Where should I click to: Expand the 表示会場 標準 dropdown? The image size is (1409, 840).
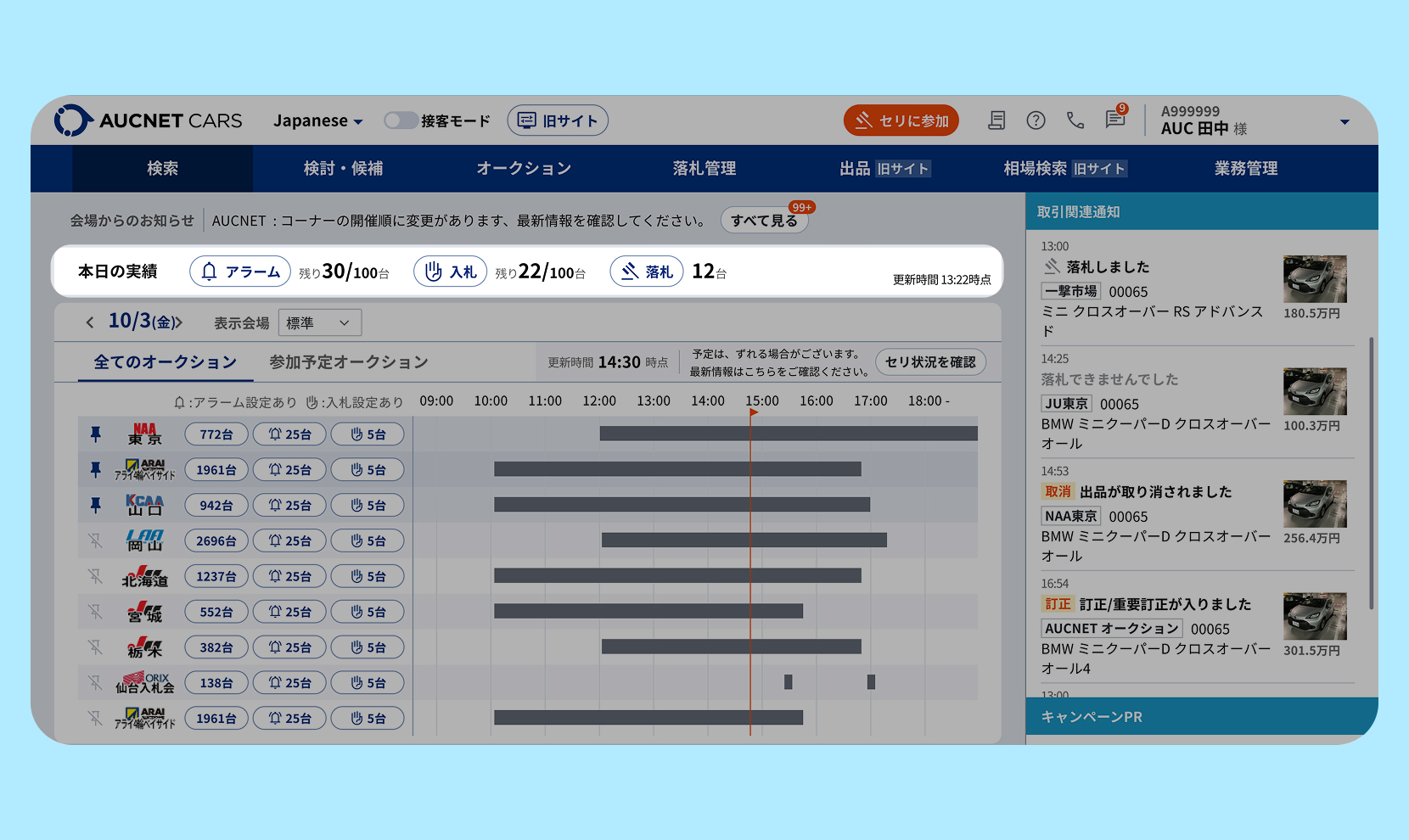click(319, 322)
